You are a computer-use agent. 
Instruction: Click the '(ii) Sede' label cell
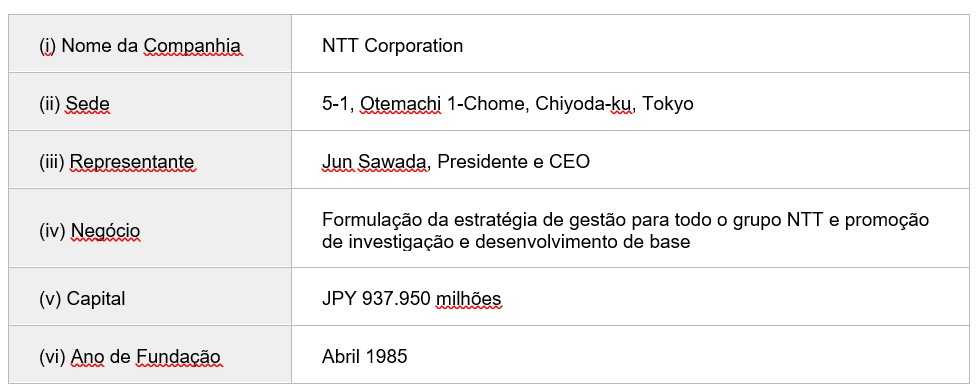150,102
